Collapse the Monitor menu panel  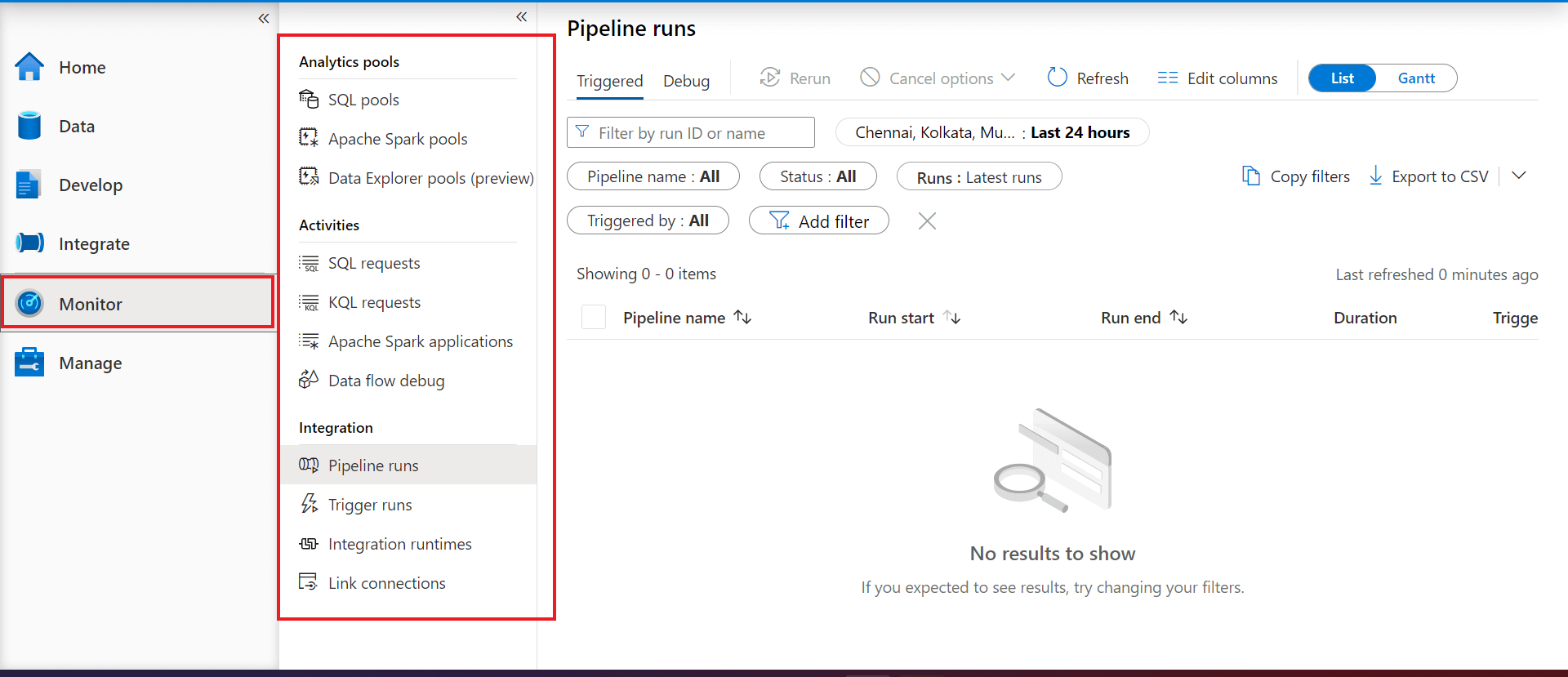pyautogui.click(x=522, y=16)
